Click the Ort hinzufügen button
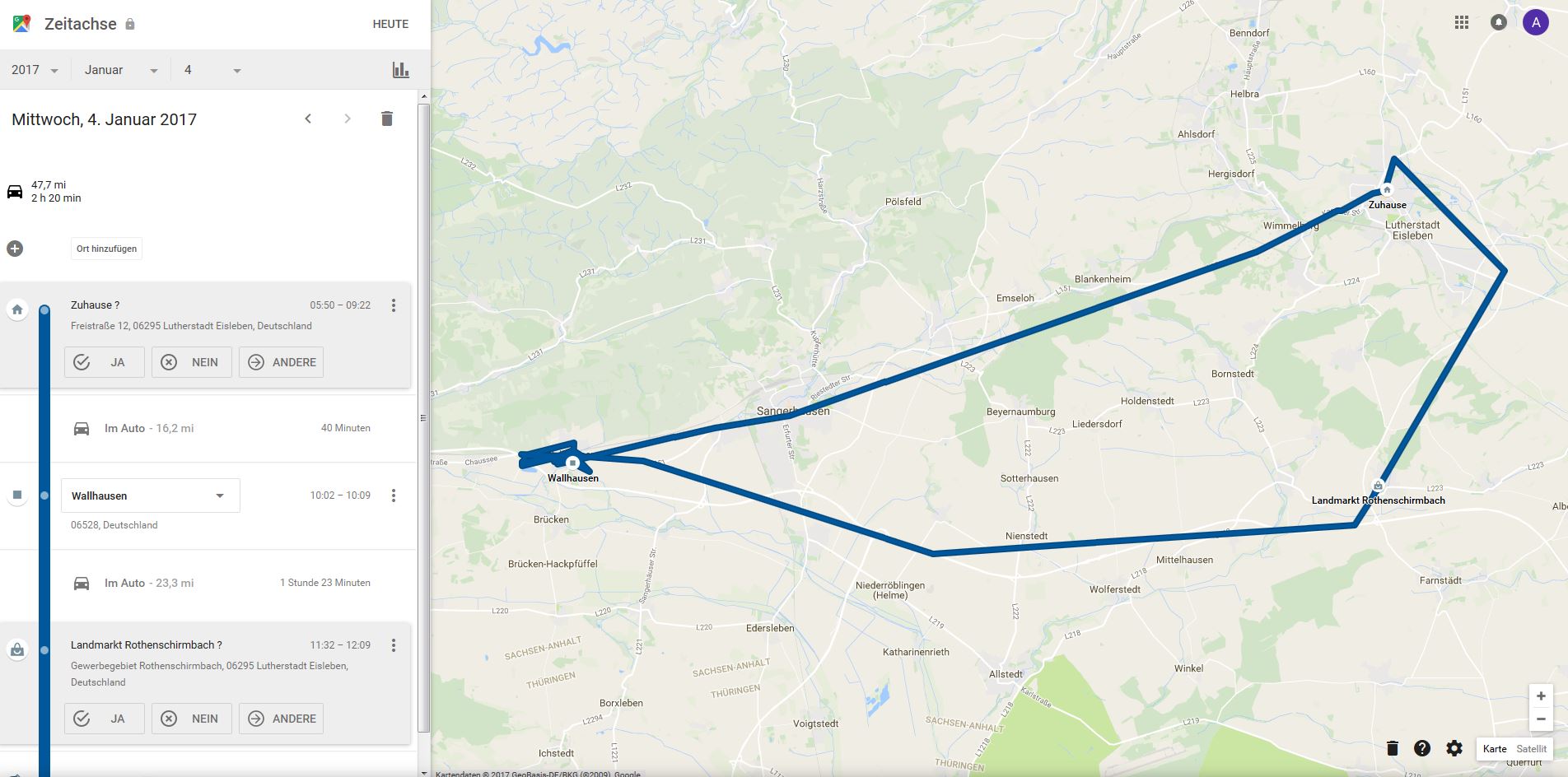The image size is (1568, 777). [x=107, y=249]
